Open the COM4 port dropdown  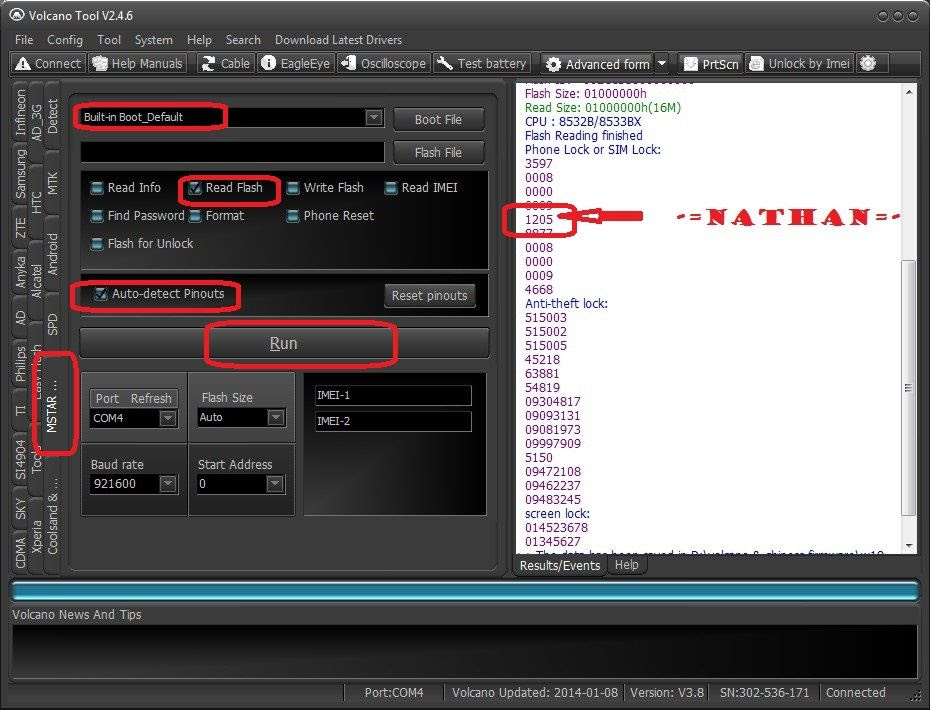(x=168, y=418)
